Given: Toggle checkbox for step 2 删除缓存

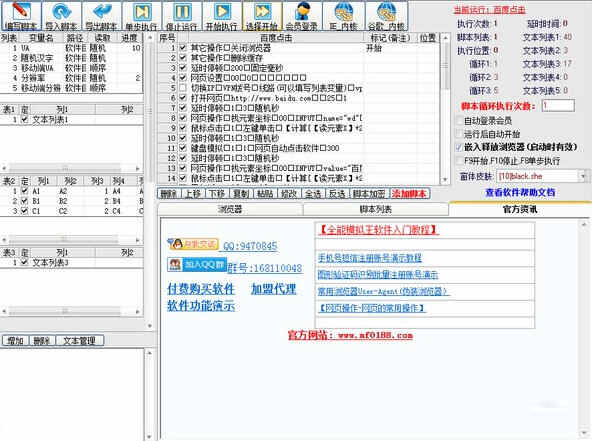Looking at the screenshot, I should 183,58.
